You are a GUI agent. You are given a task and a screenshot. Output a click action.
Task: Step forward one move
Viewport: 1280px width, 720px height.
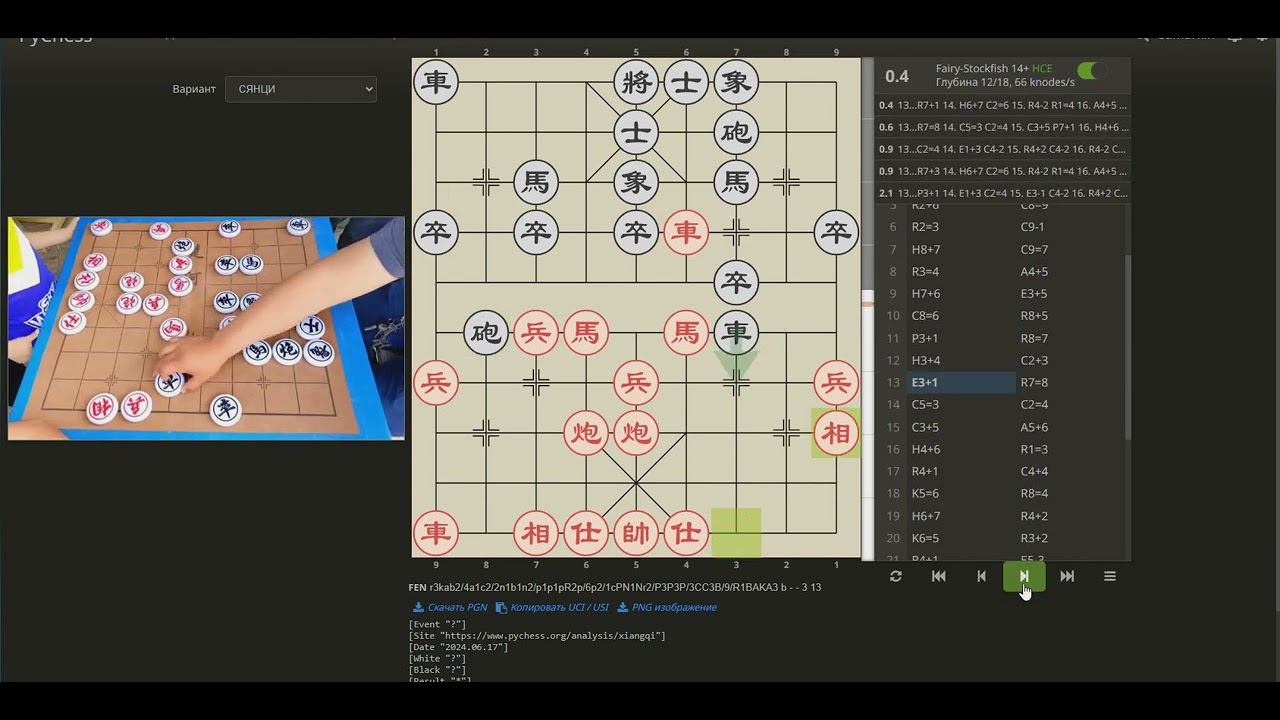pyautogui.click(x=1024, y=576)
